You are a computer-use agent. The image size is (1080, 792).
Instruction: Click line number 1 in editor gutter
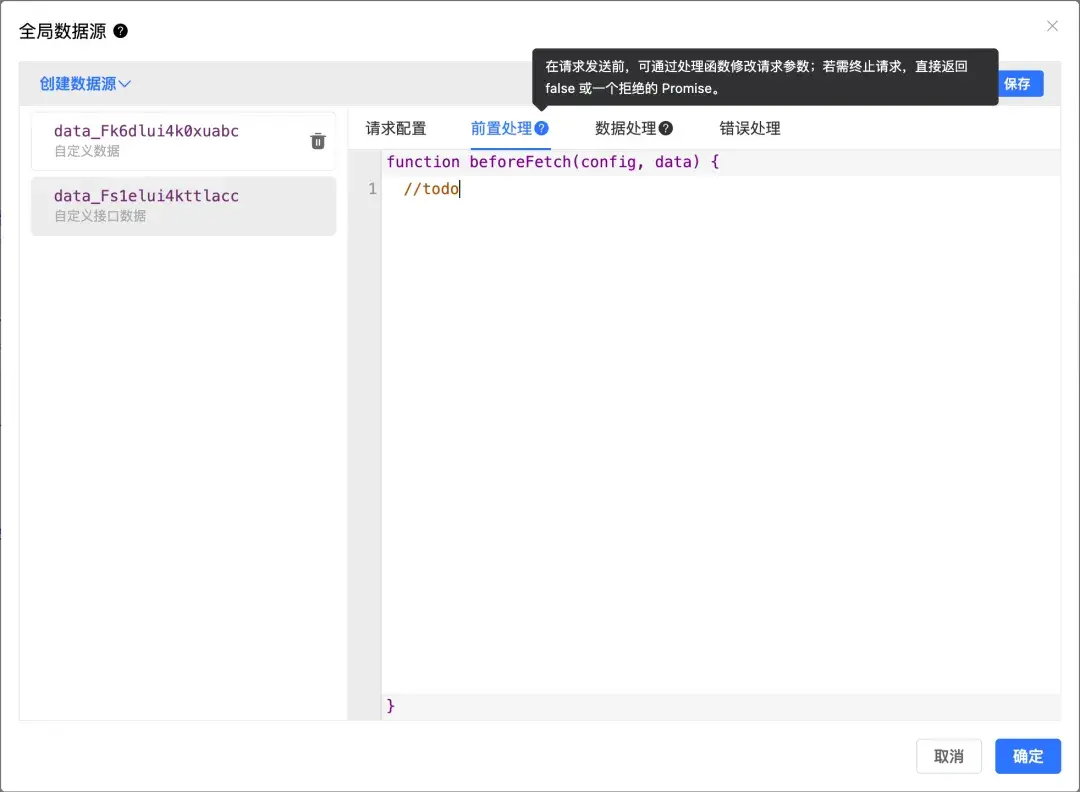pyautogui.click(x=372, y=189)
